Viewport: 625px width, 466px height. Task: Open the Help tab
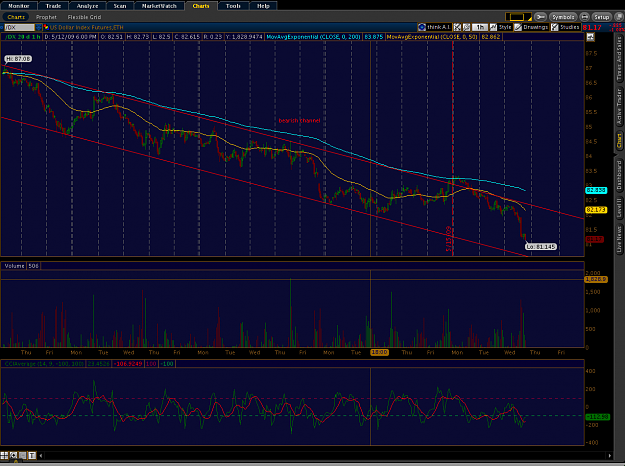coord(263,6)
